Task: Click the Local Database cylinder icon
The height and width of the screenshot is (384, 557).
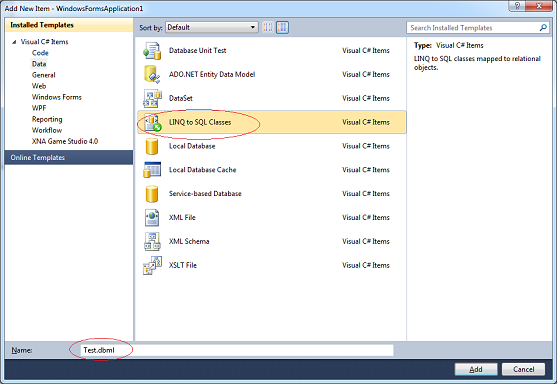Action: tap(152, 146)
